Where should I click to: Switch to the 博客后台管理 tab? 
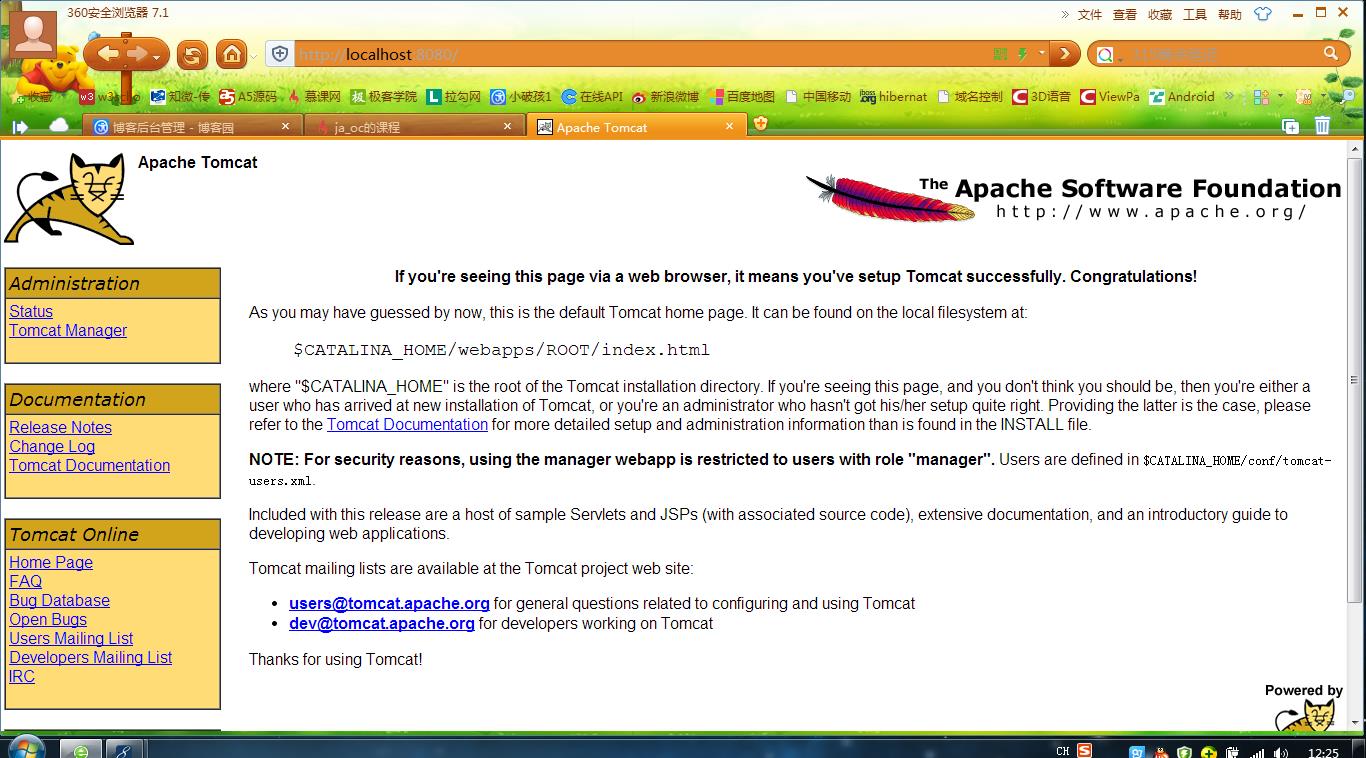(x=193, y=127)
